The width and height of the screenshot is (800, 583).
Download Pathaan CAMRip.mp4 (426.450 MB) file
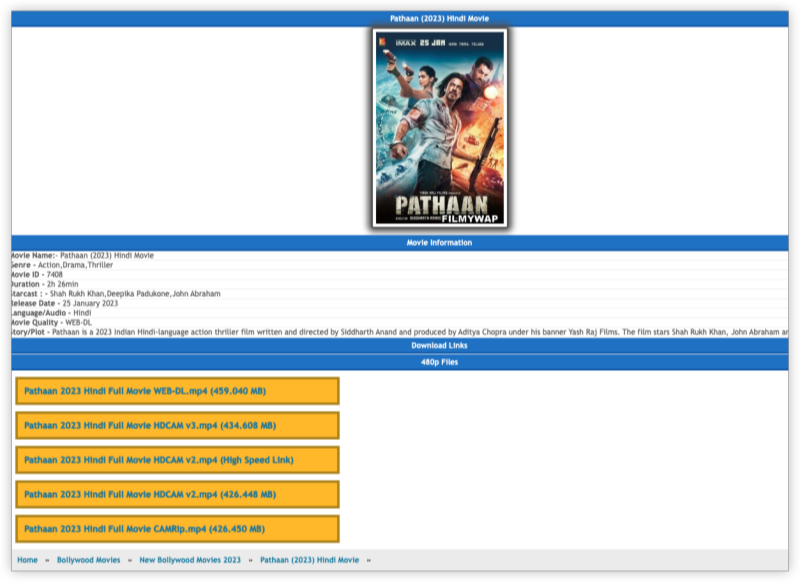(x=177, y=529)
